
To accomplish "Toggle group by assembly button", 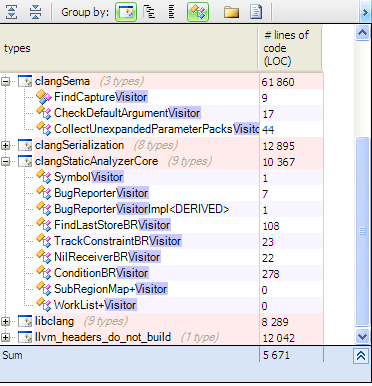I will (x=126, y=12).
